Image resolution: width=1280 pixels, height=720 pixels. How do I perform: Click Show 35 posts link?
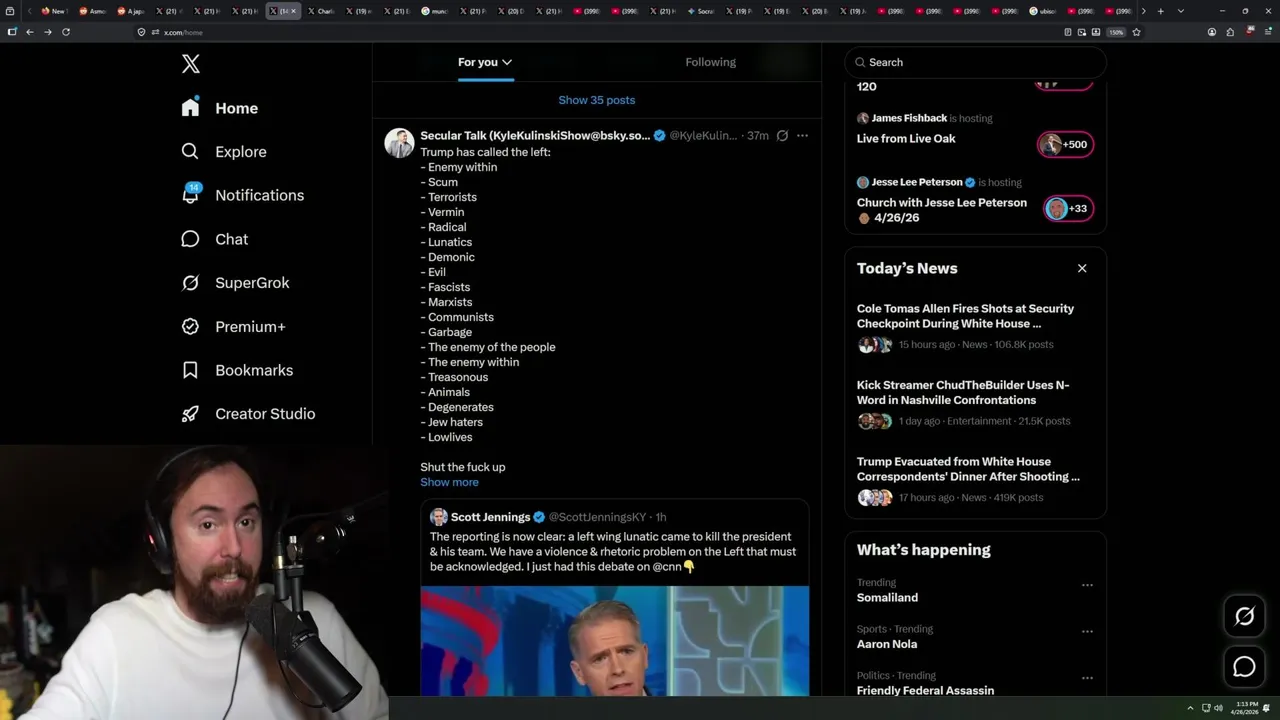[596, 100]
